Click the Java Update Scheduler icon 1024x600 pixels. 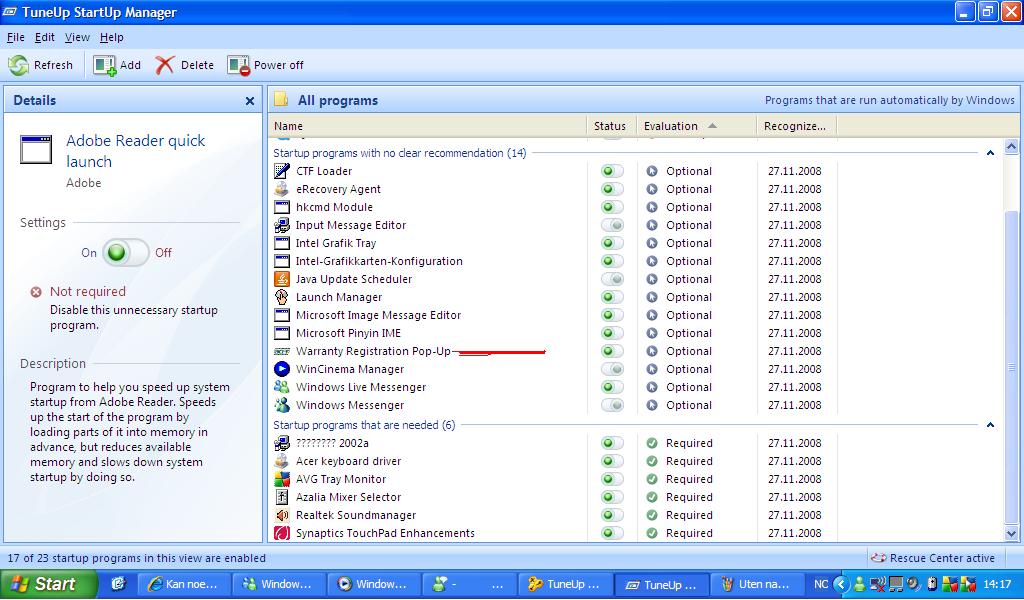pos(281,279)
